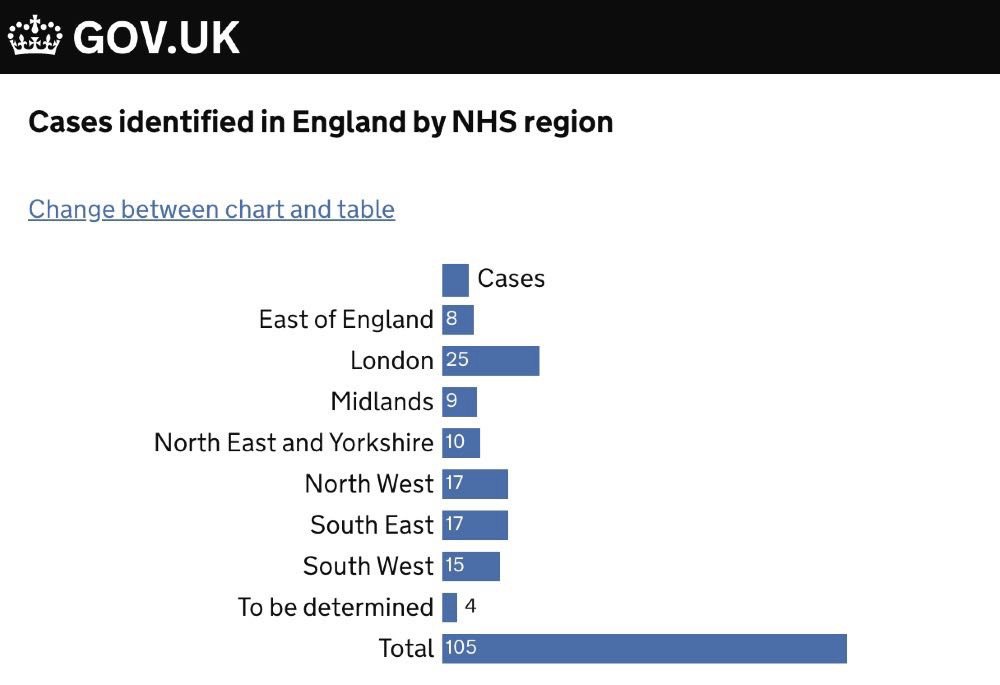Viewport: 1000px width, 685px height.
Task: Click the blue Cases legend swatch
Action: (455, 279)
